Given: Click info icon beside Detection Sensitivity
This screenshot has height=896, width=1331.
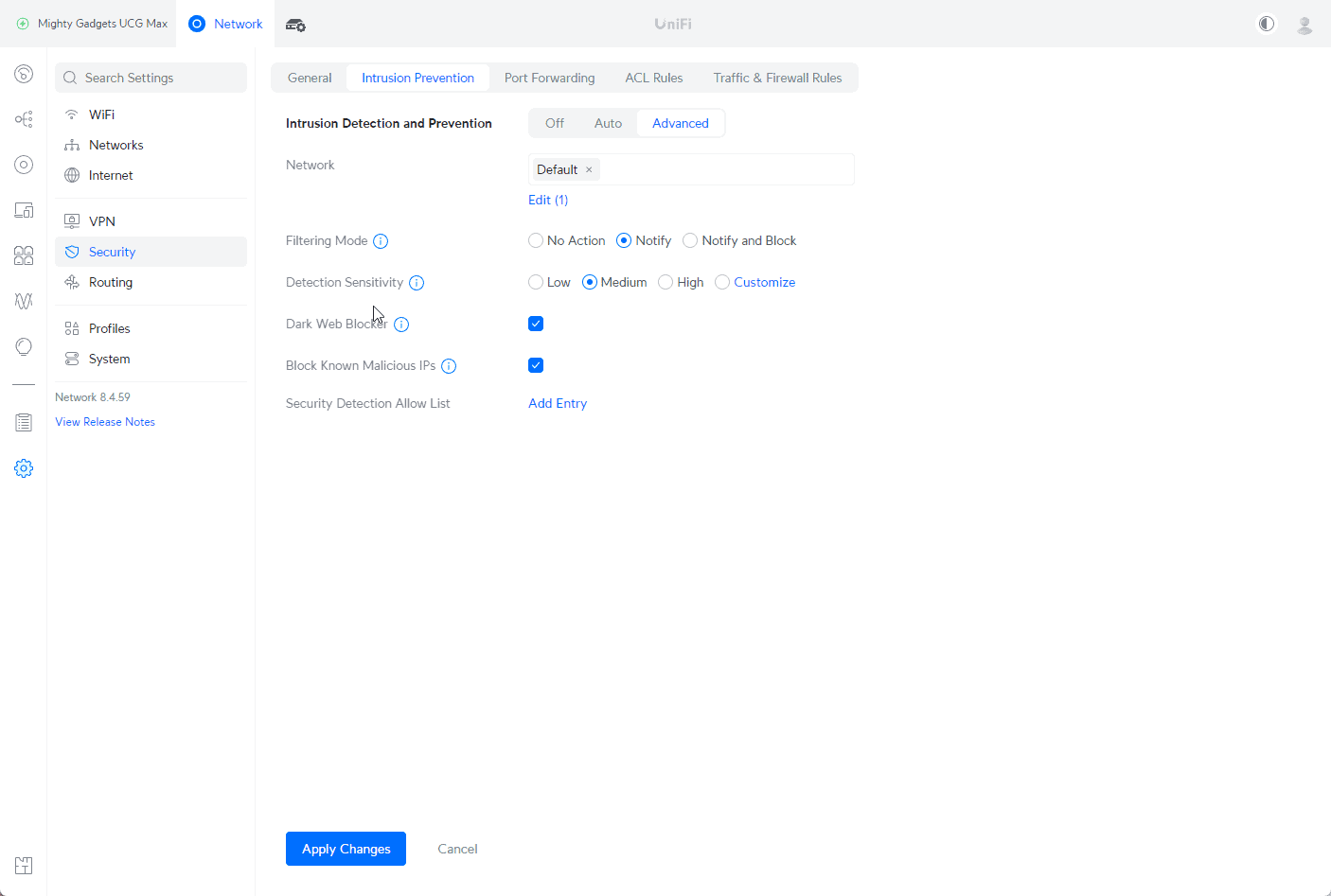Looking at the screenshot, I should pyautogui.click(x=417, y=283).
